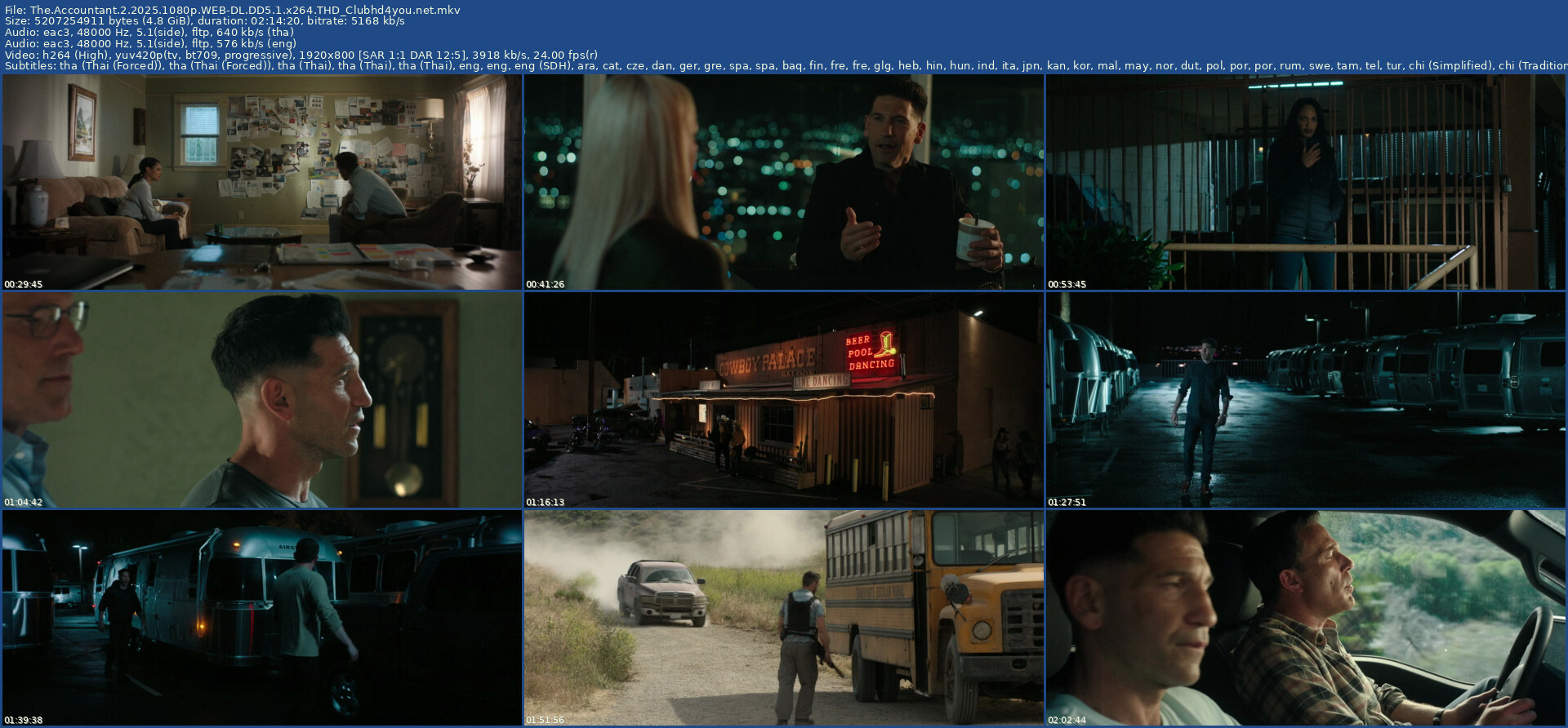This screenshot has width=1568, height=728.
Task: Open the thumbnail stamped 00:29:45
Action: [262, 182]
